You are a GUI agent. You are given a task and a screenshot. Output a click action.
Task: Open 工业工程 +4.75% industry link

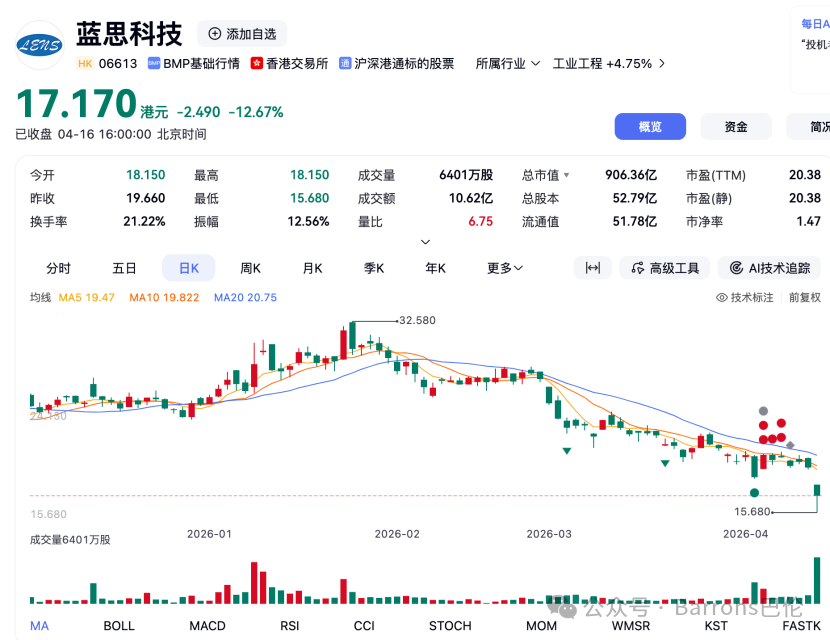(602, 64)
